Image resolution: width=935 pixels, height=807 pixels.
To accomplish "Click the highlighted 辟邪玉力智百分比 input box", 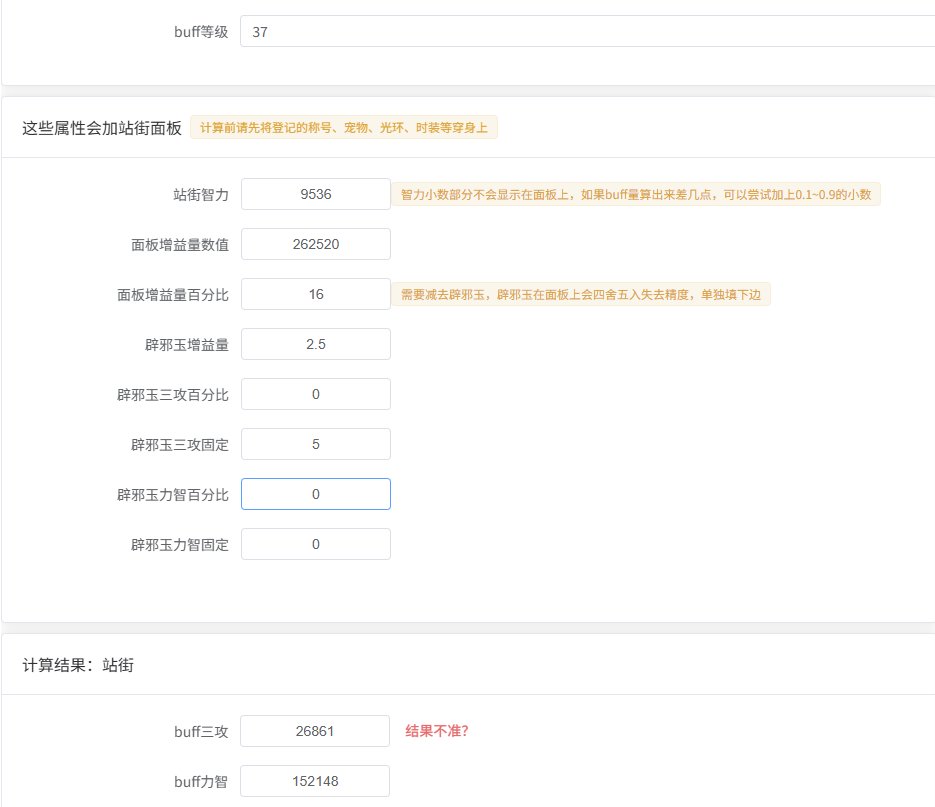I will [x=315, y=494].
